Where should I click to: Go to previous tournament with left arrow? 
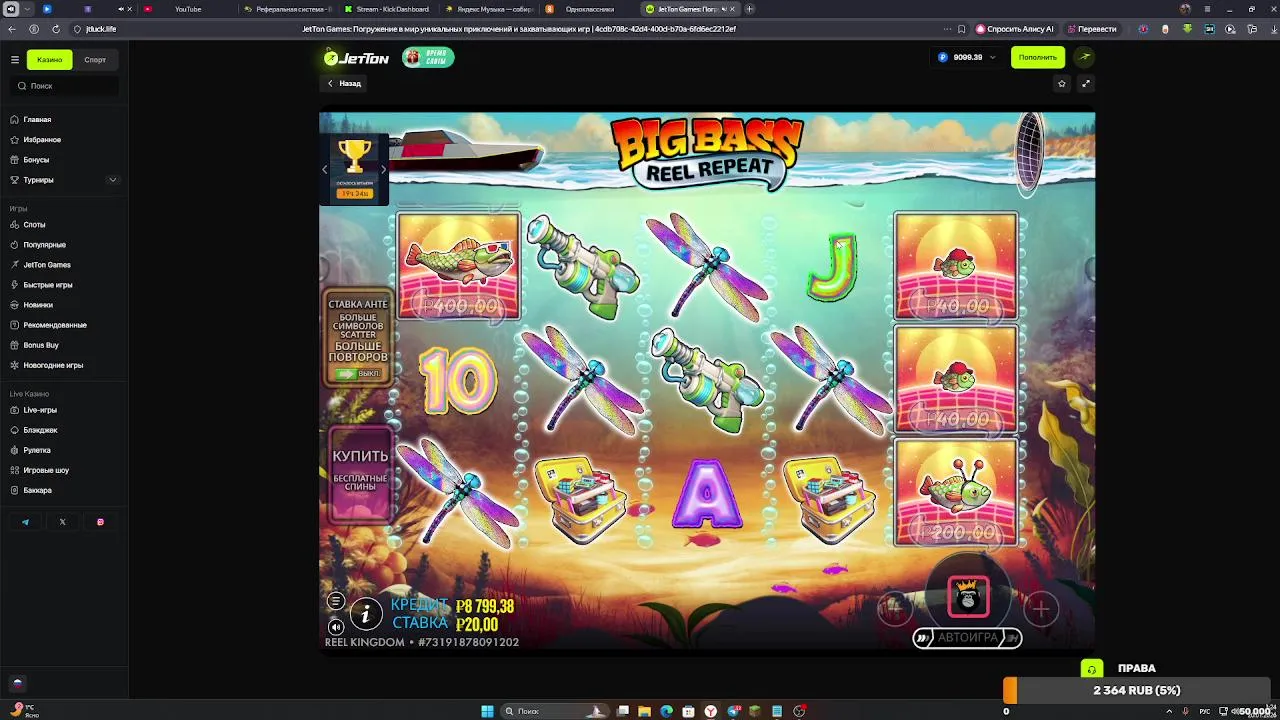pos(324,170)
